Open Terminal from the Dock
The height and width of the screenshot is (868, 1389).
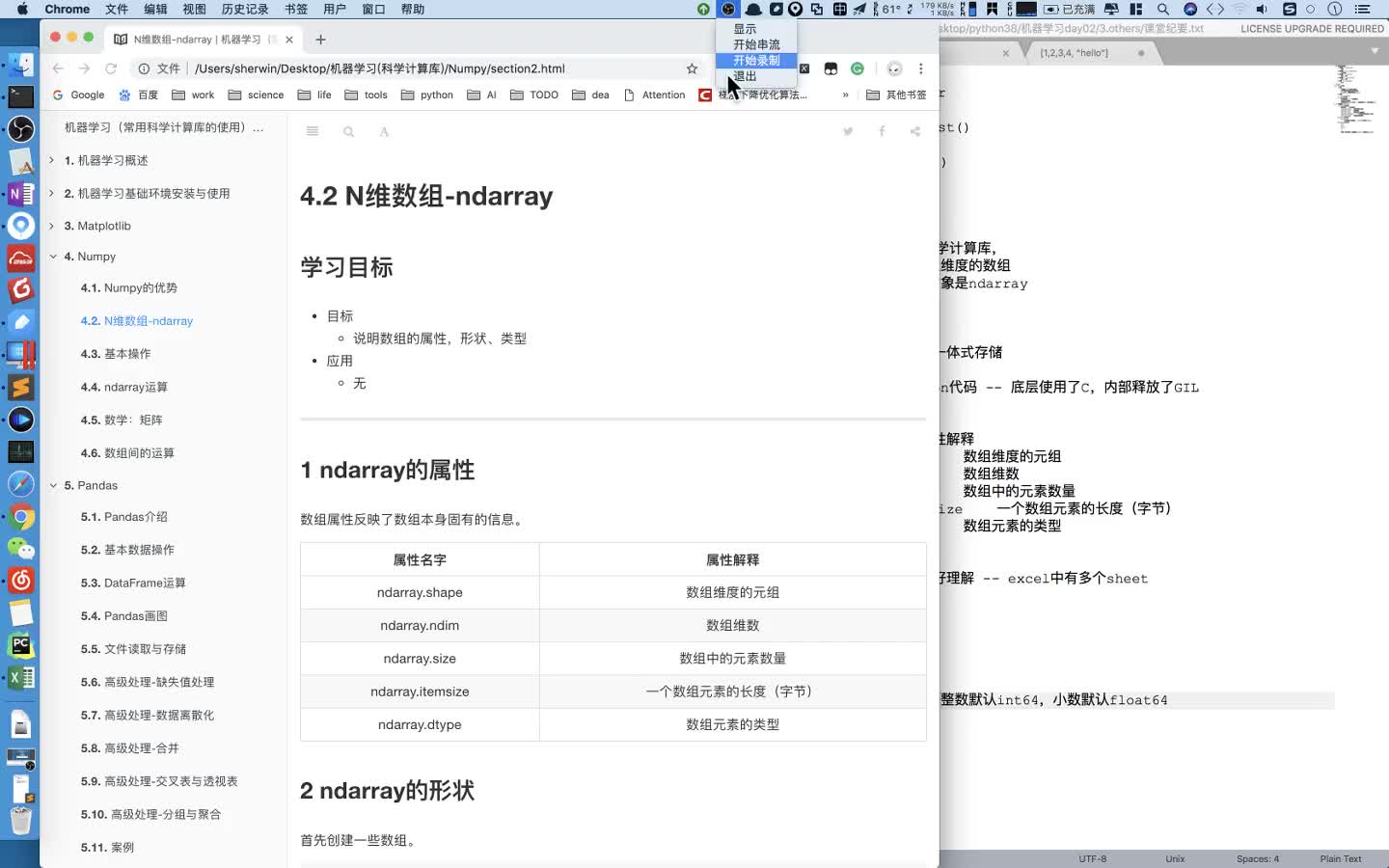click(21, 96)
